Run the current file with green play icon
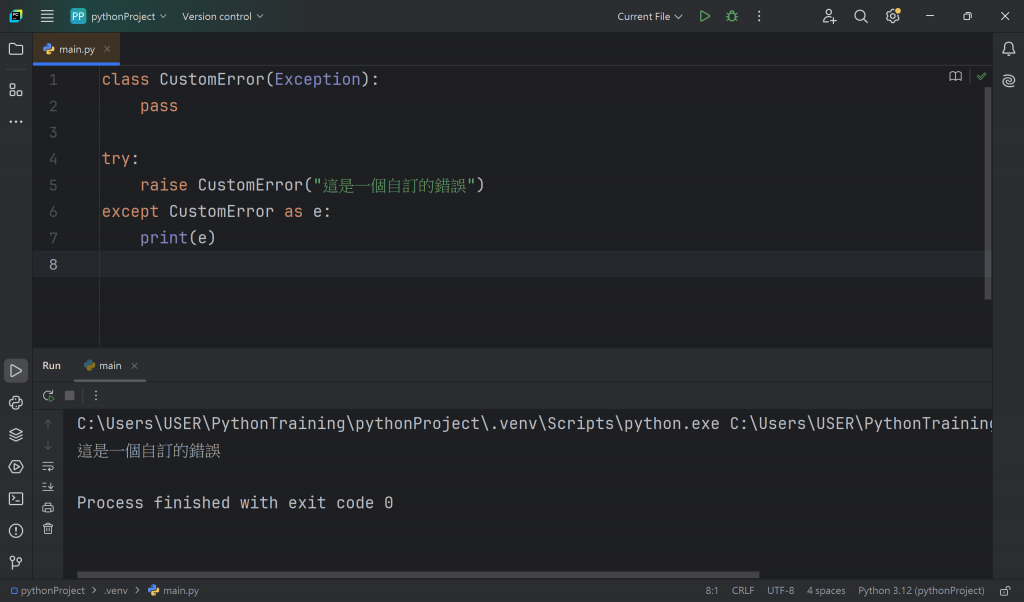 tap(705, 16)
